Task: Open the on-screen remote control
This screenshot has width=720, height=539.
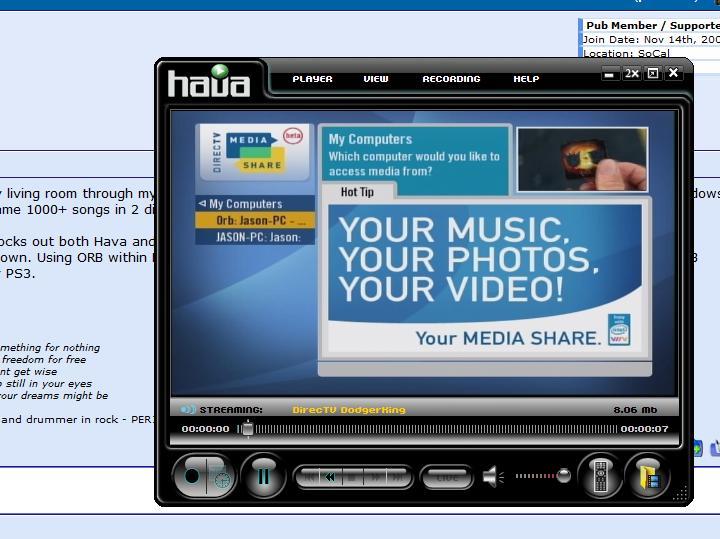Action: (x=600, y=477)
